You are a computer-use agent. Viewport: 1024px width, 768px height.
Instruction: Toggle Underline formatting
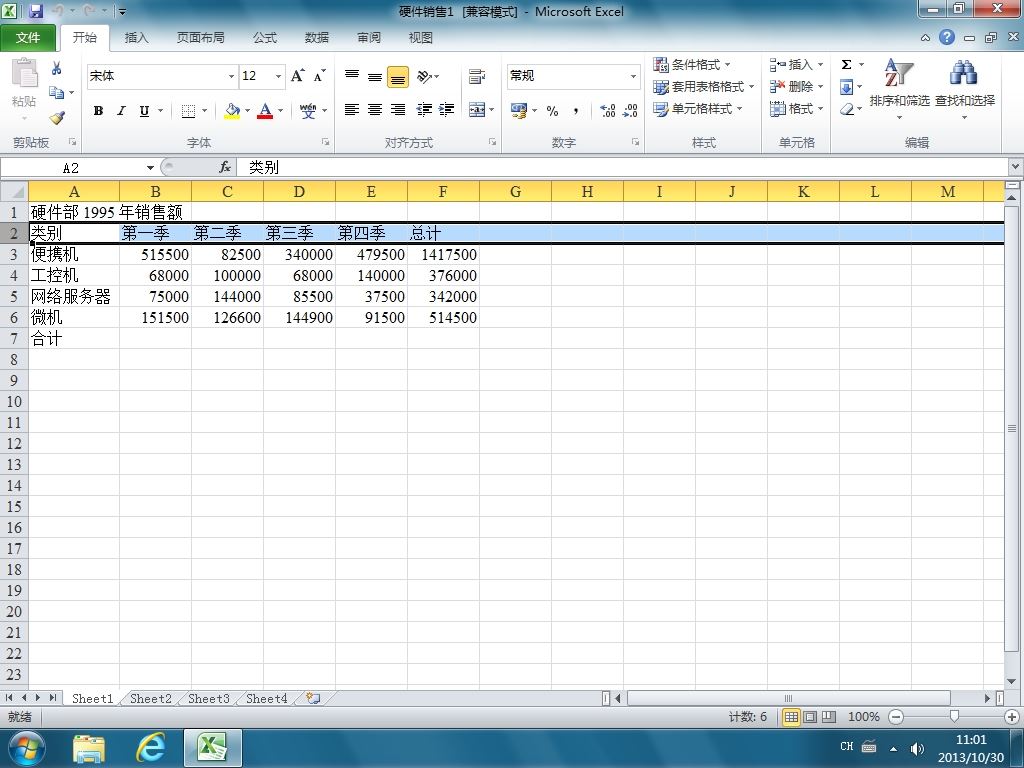(144, 111)
